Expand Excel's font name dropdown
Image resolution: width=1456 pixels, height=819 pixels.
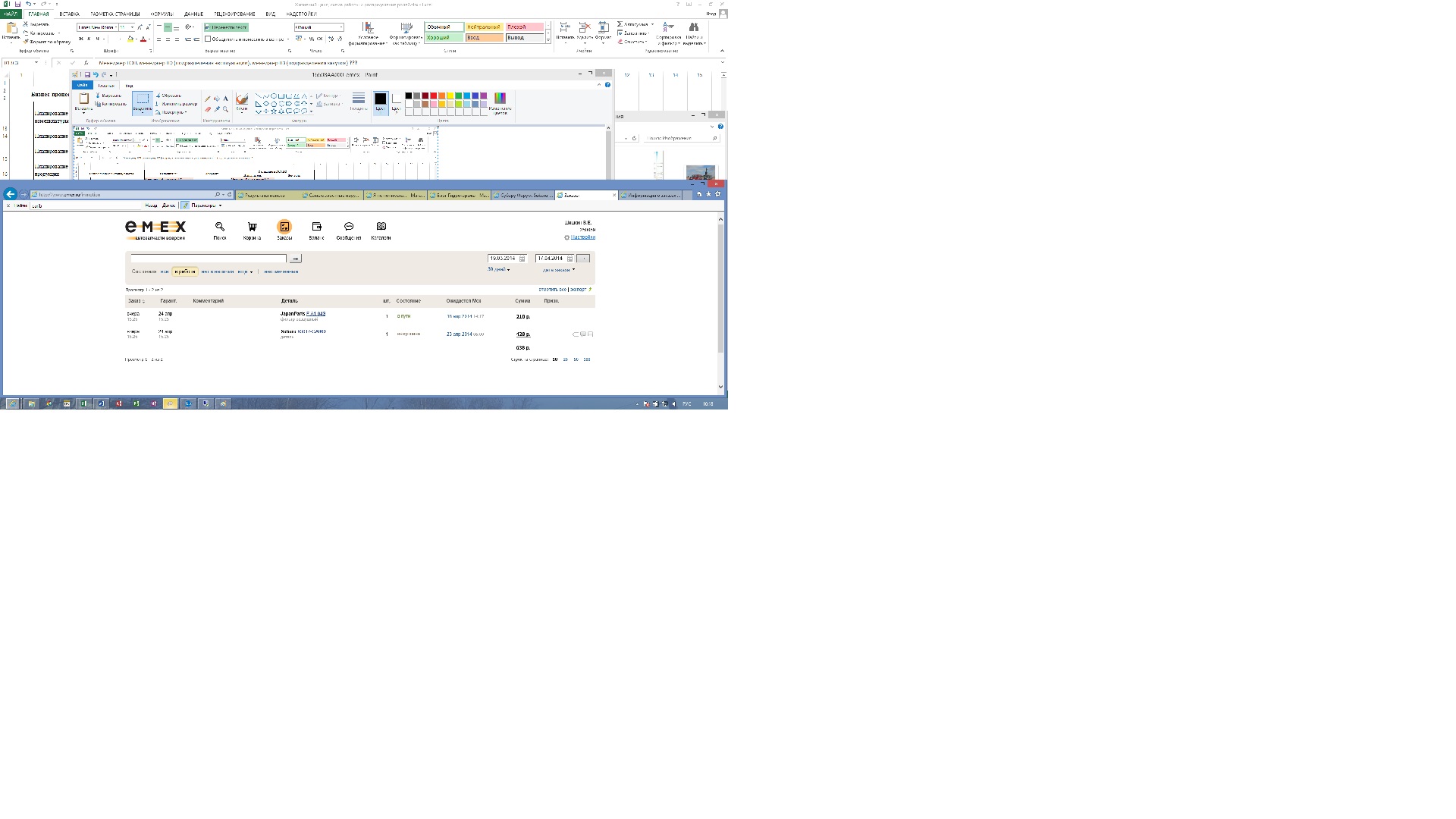(x=116, y=27)
